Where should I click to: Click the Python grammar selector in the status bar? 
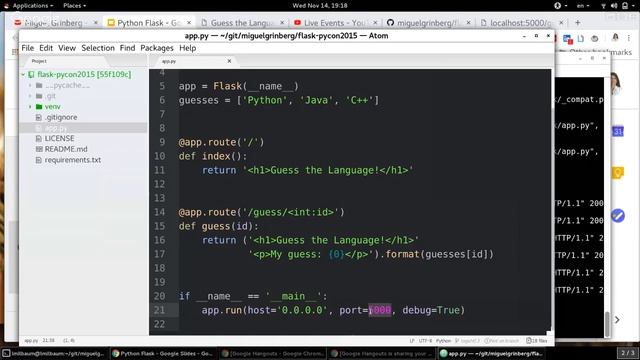click(x=443, y=340)
